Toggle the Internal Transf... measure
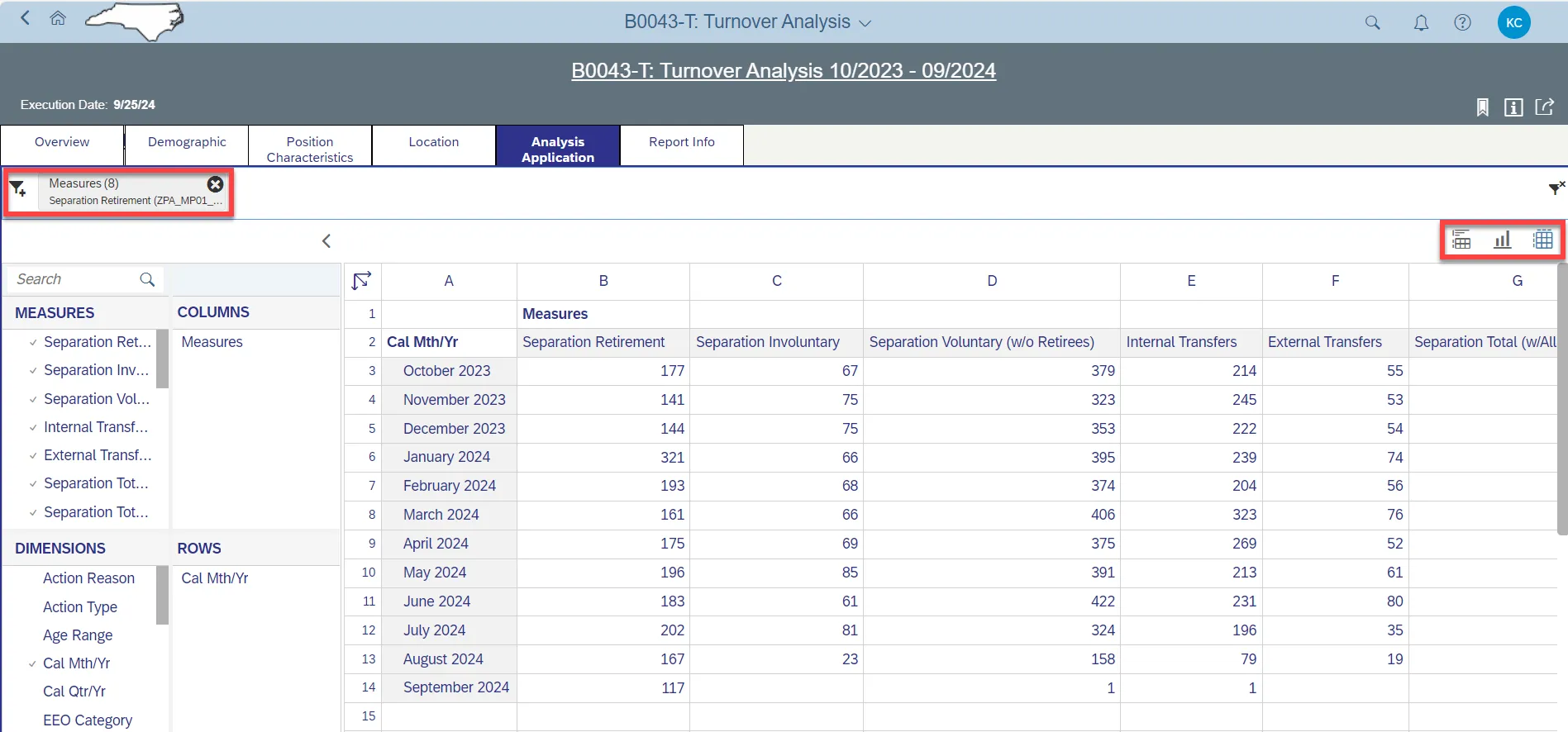The height and width of the screenshot is (732, 1568). click(95, 427)
